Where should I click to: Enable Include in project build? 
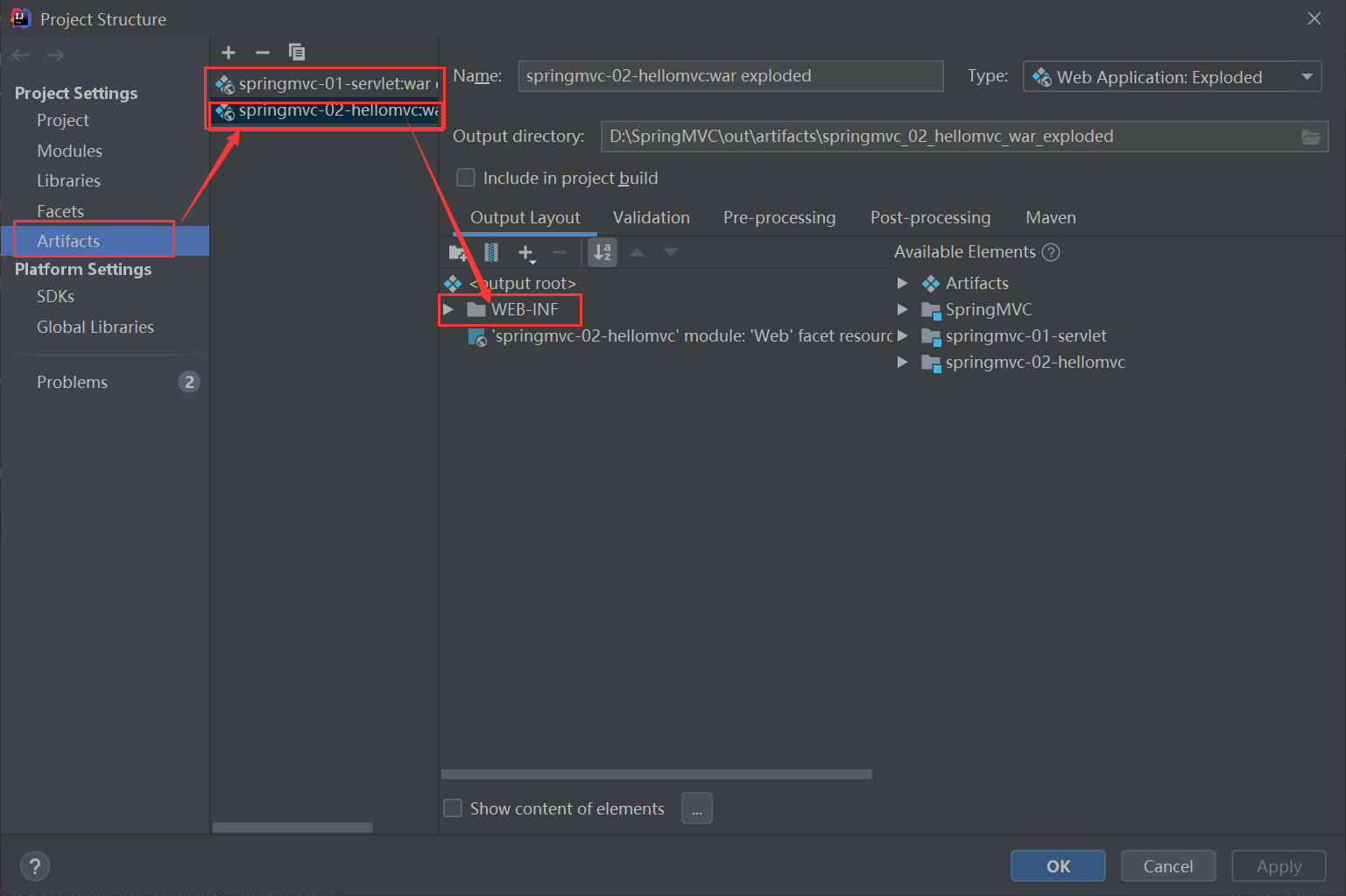pos(466,178)
